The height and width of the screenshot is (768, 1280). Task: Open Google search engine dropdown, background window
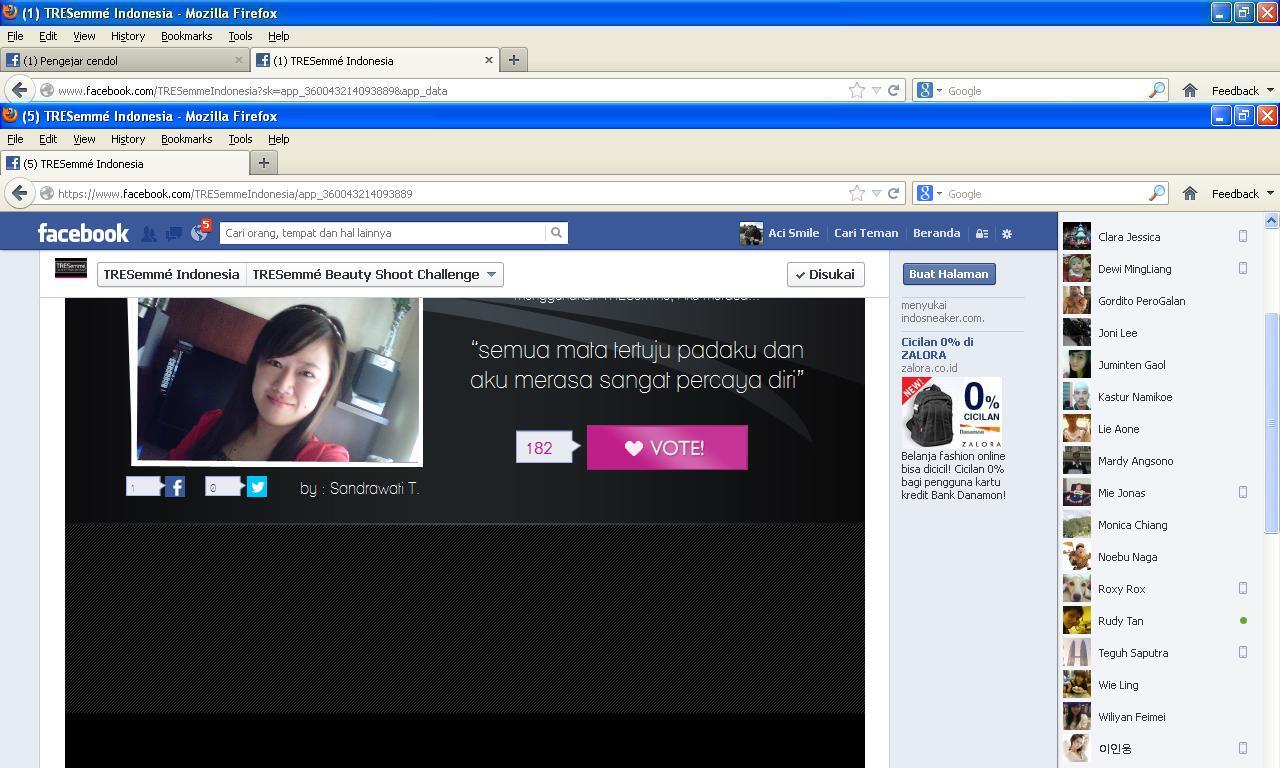click(x=929, y=90)
